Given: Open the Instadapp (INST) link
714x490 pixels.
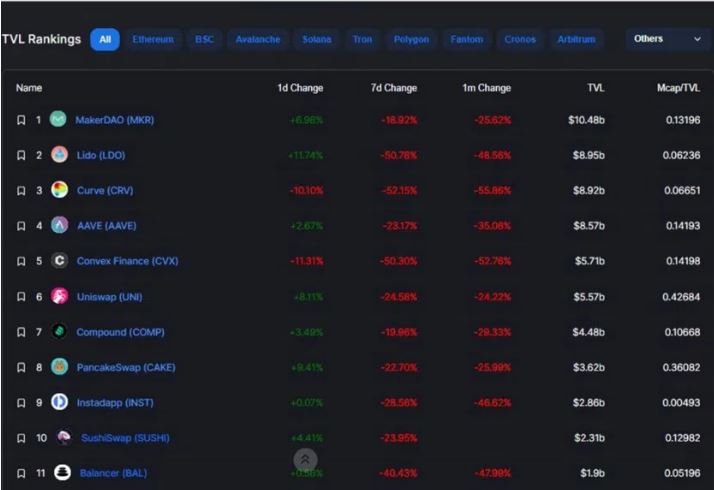Looking at the screenshot, I should pos(115,403).
